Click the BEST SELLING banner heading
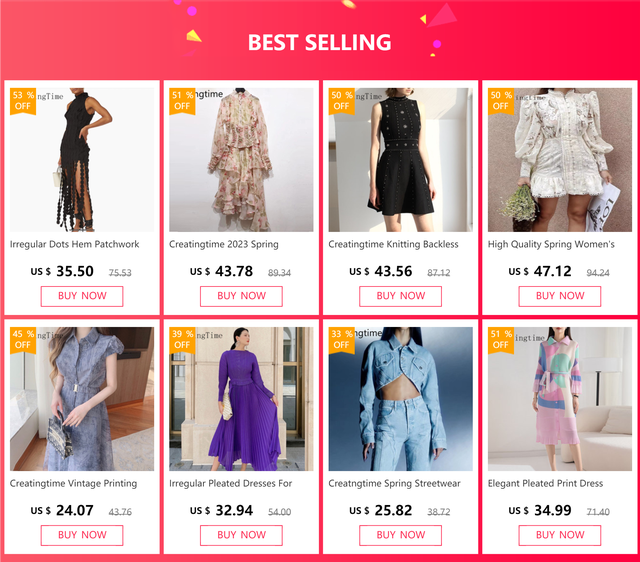640x562 pixels. 320,42
